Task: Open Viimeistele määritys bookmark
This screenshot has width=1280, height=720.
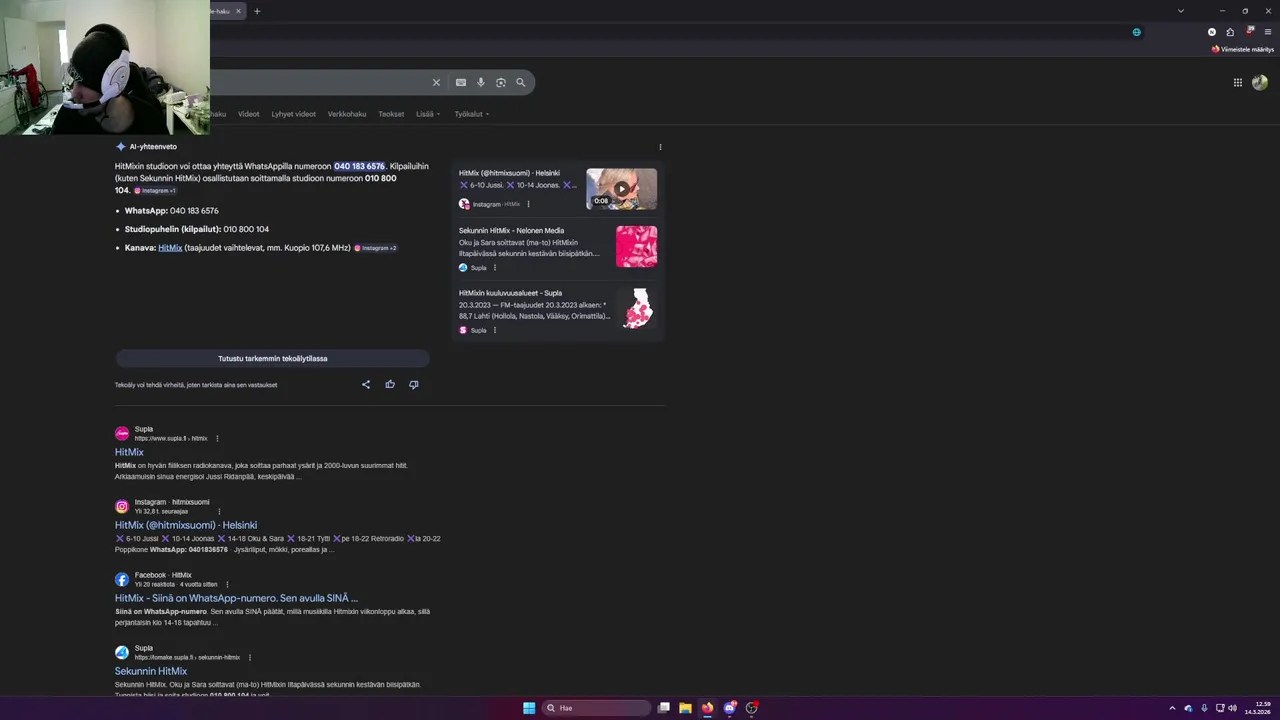Action: pos(1242,49)
